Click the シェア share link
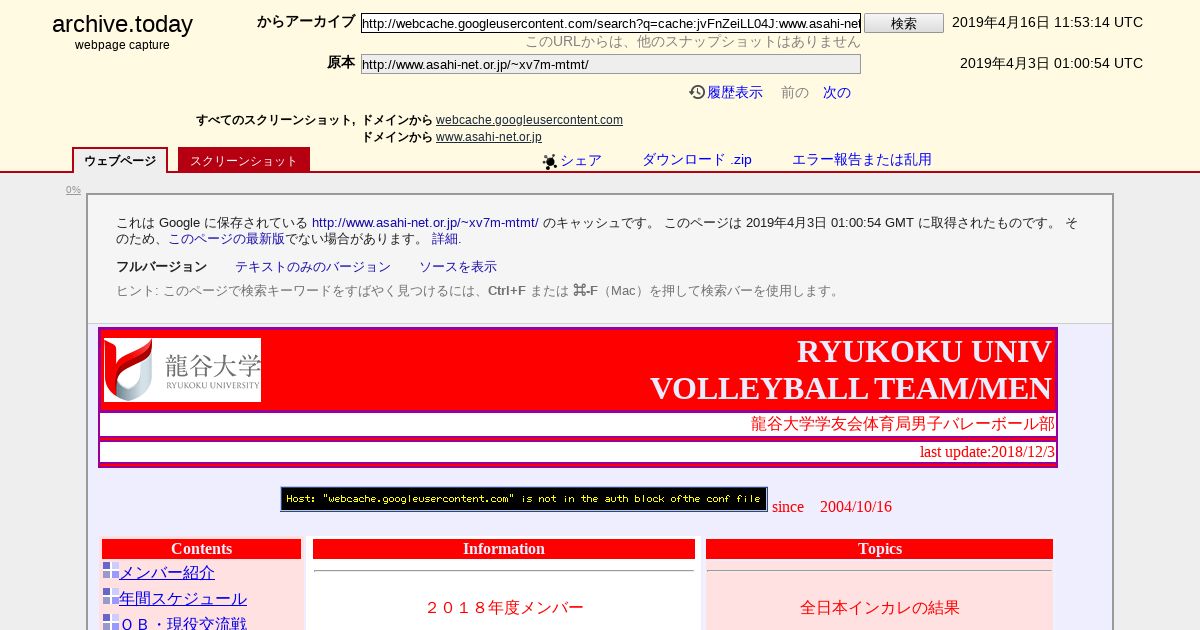The height and width of the screenshot is (630, 1200). pyautogui.click(x=581, y=160)
